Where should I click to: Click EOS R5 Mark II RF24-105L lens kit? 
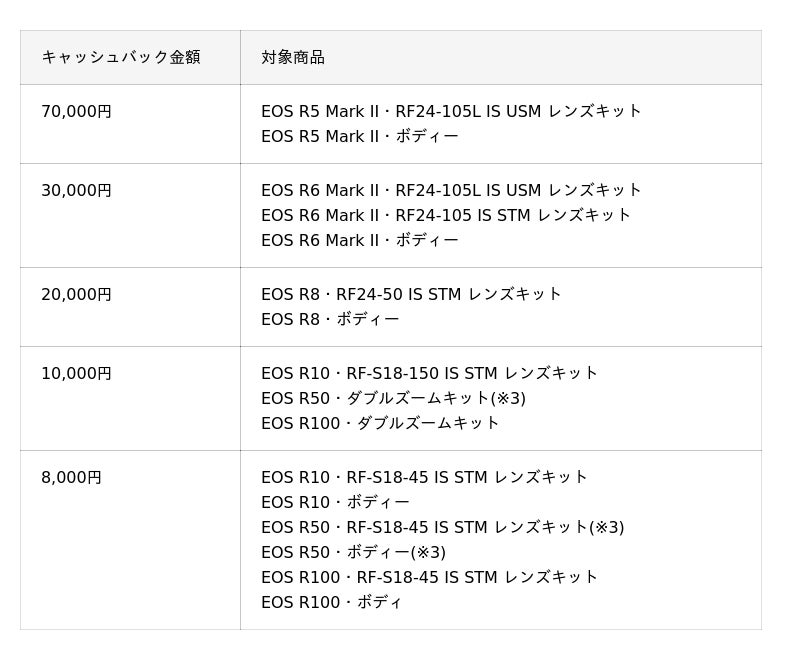[x=451, y=111]
